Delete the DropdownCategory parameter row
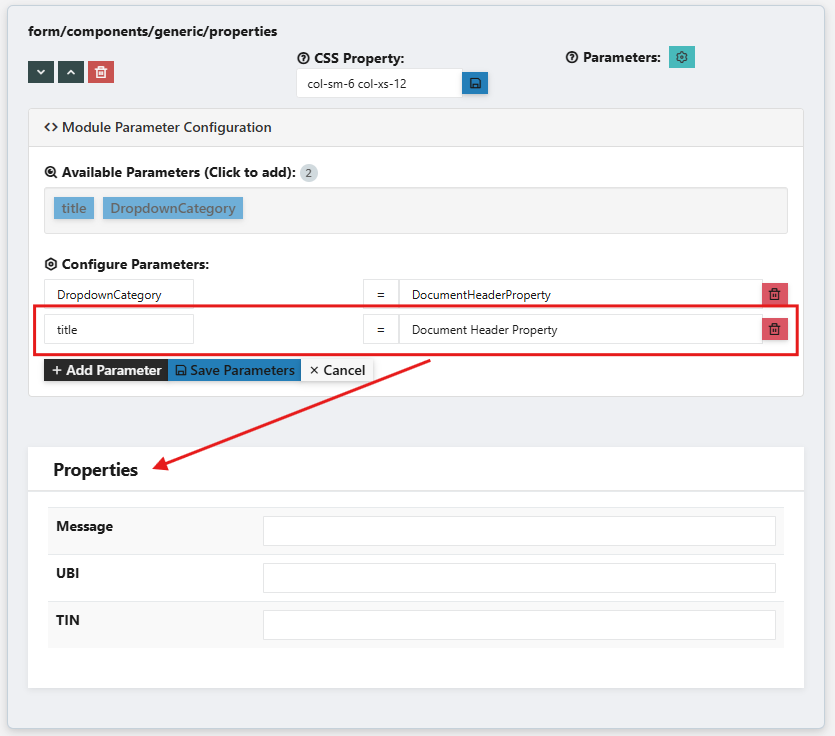This screenshot has height=736, width=835. [774, 294]
